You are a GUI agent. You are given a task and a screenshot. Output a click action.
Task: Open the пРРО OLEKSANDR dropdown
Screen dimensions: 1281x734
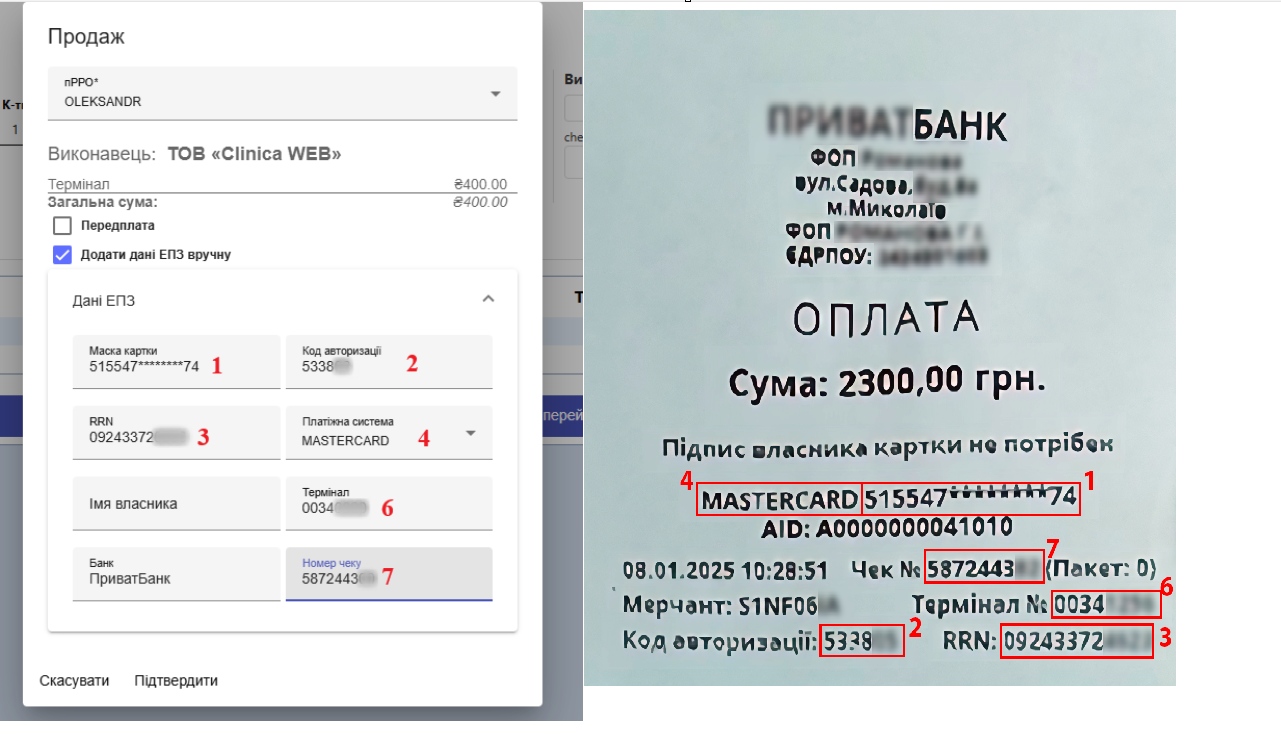tap(282, 93)
